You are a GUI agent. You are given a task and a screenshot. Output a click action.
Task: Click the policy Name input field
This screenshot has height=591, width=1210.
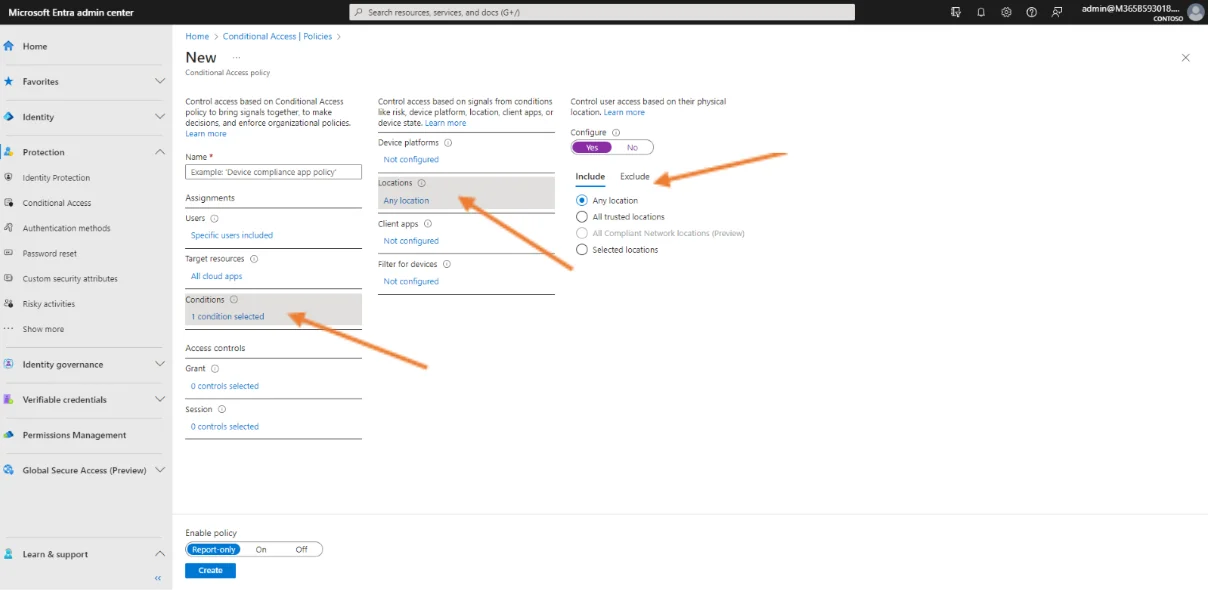coord(273,172)
